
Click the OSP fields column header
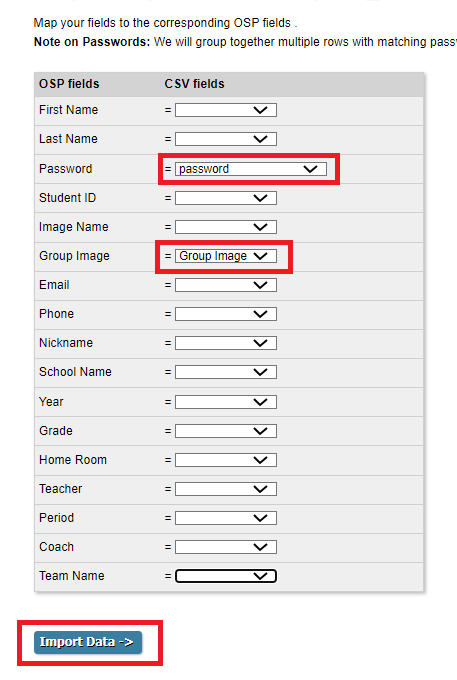click(x=69, y=84)
